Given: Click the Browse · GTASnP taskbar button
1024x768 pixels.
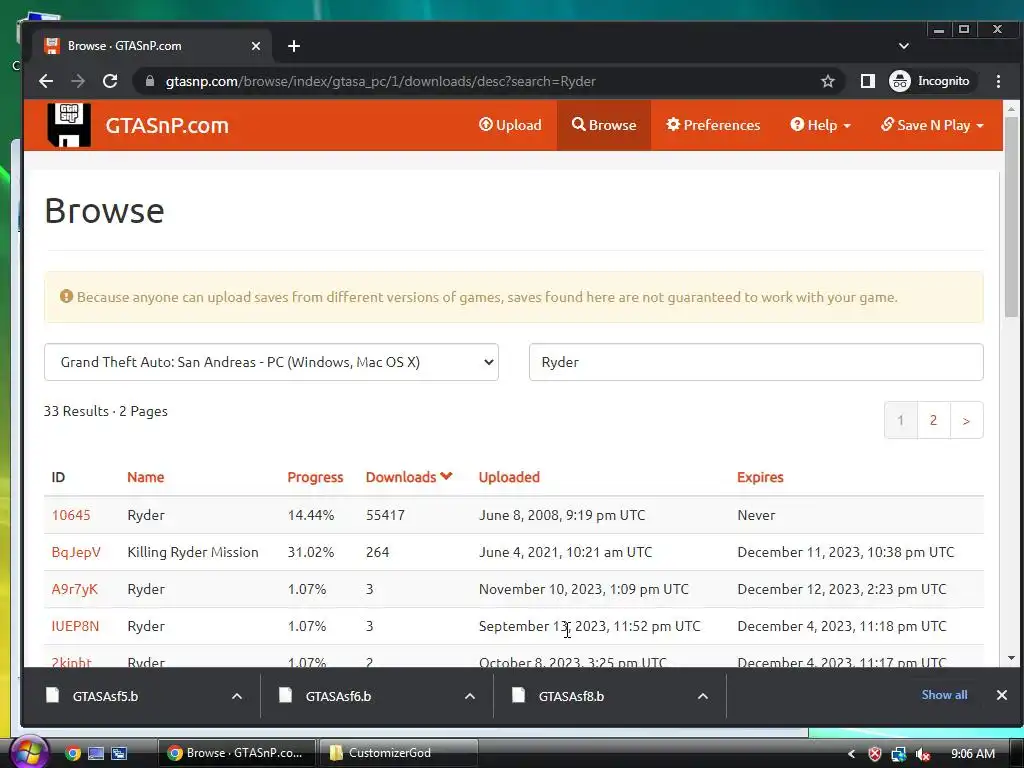Looking at the screenshot, I should tap(236, 752).
